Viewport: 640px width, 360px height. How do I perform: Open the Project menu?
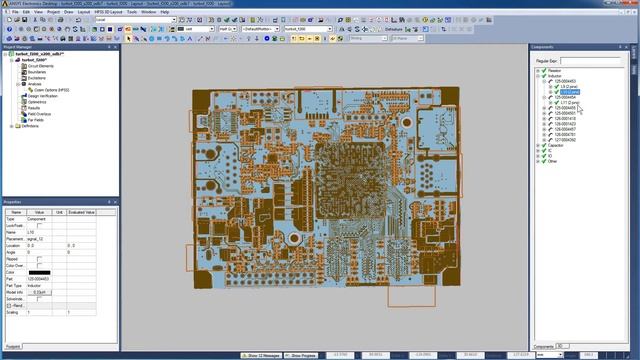tap(53, 12)
